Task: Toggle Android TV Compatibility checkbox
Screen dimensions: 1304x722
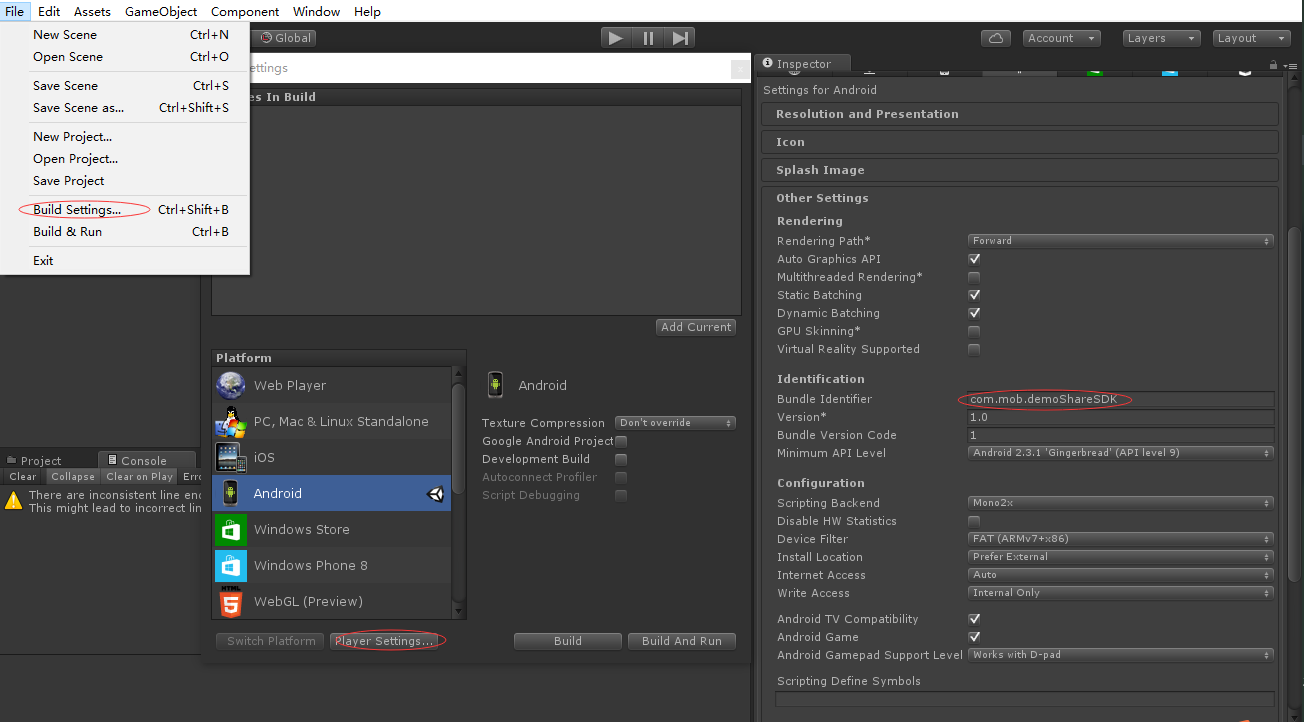Action: click(974, 619)
